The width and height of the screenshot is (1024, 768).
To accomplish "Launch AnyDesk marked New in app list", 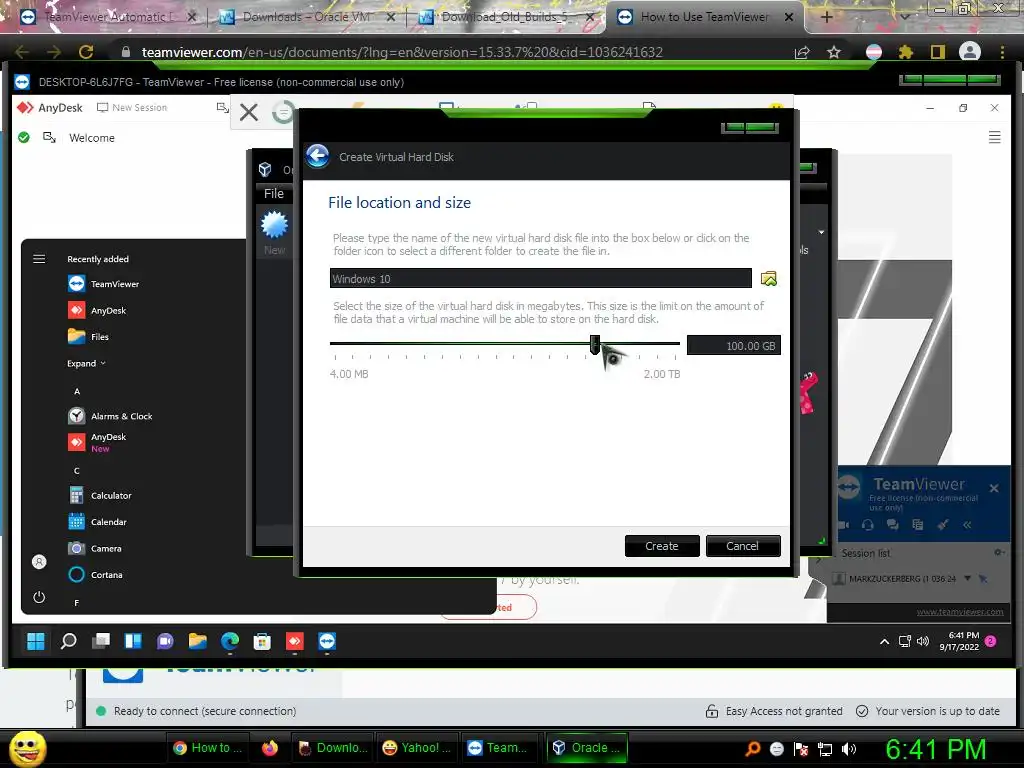I will [x=97, y=442].
